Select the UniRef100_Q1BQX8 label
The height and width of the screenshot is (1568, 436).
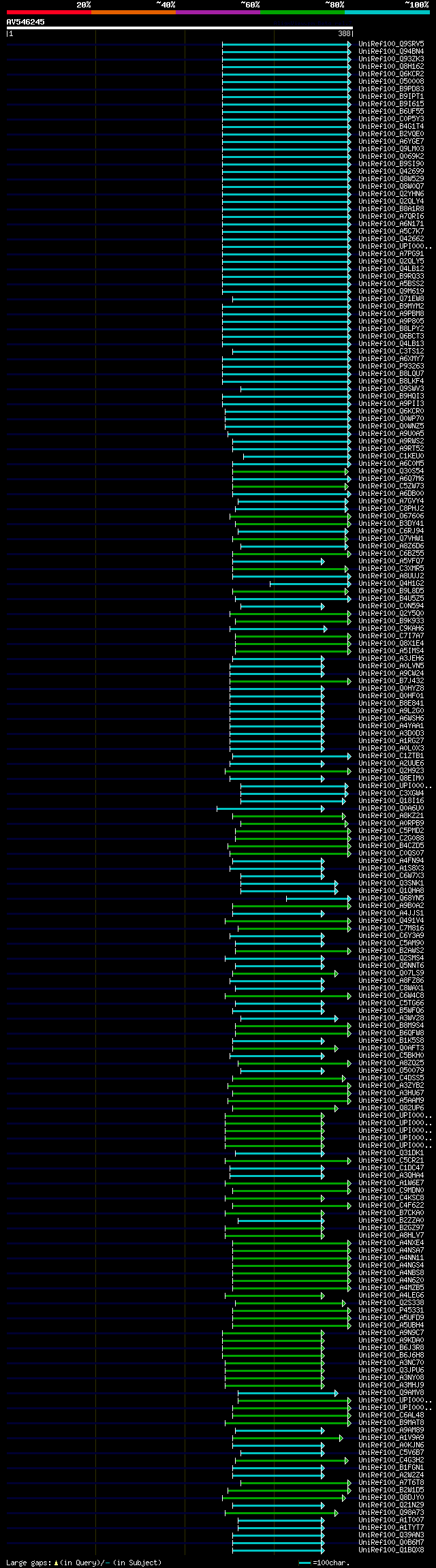pos(391,1550)
